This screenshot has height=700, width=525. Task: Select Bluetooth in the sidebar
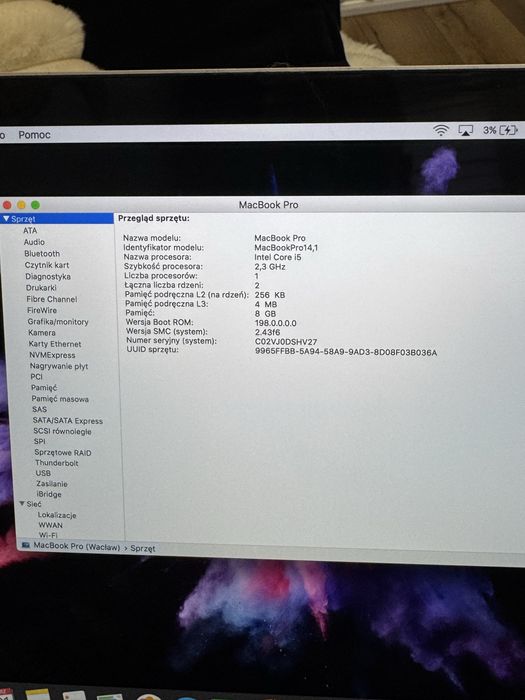42,254
